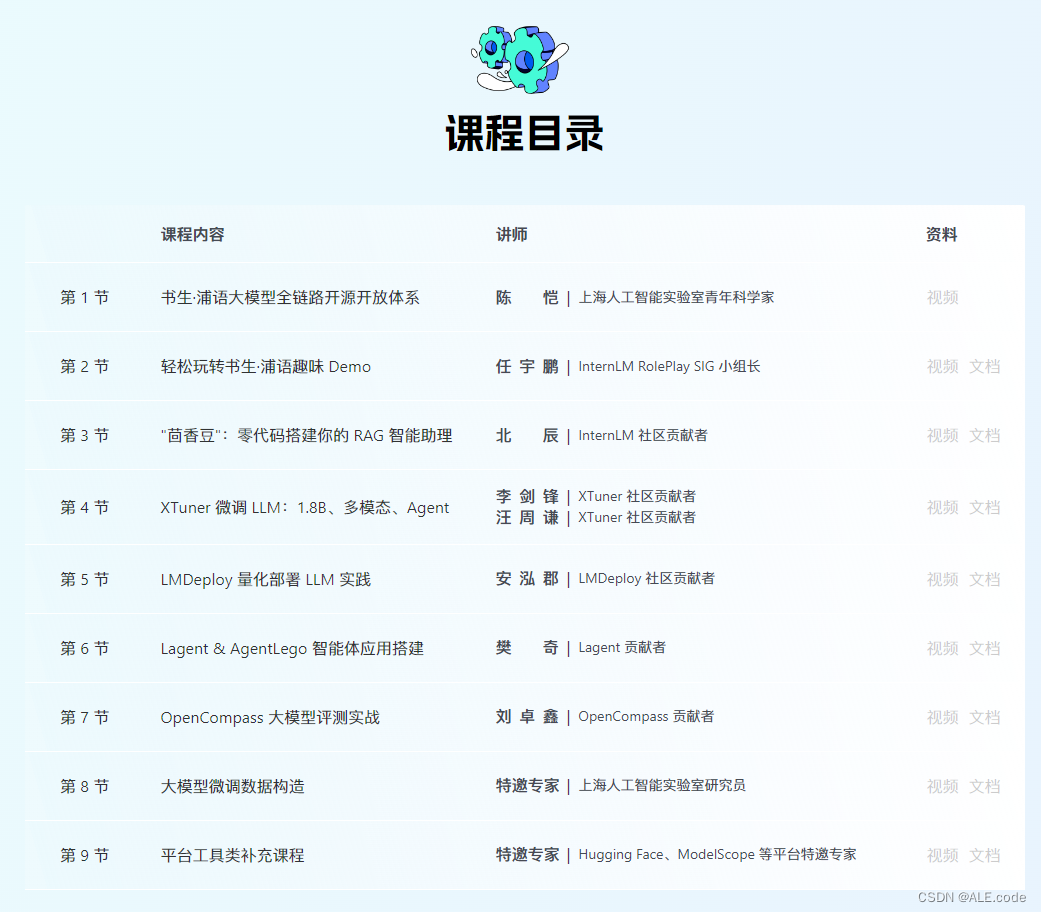This screenshot has height=912, width=1041.
Task: Select the 第 3 节 row label
Action: (x=84, y=435)
